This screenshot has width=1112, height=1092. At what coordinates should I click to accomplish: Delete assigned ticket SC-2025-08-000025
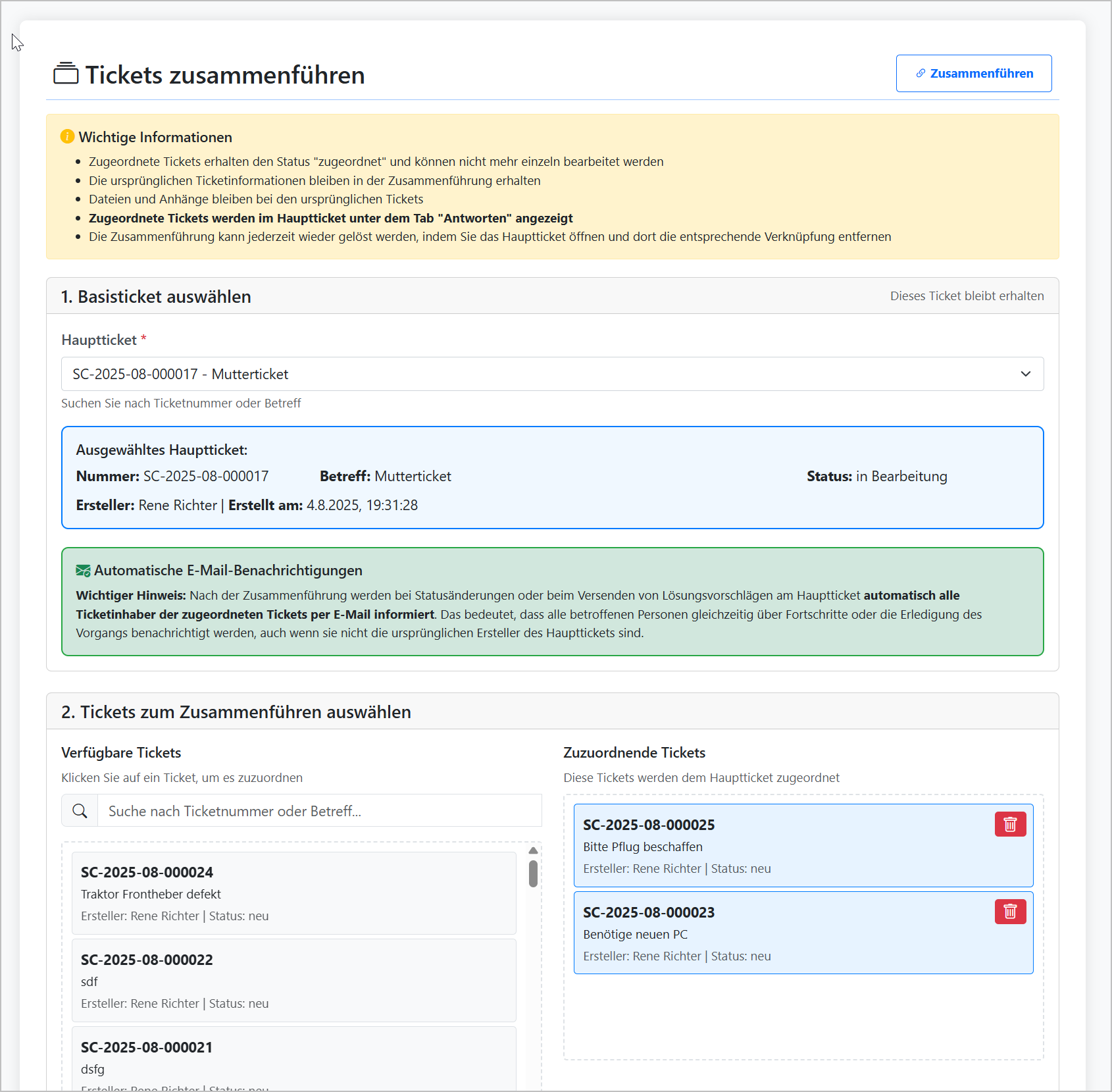(x=1010, y=824)
